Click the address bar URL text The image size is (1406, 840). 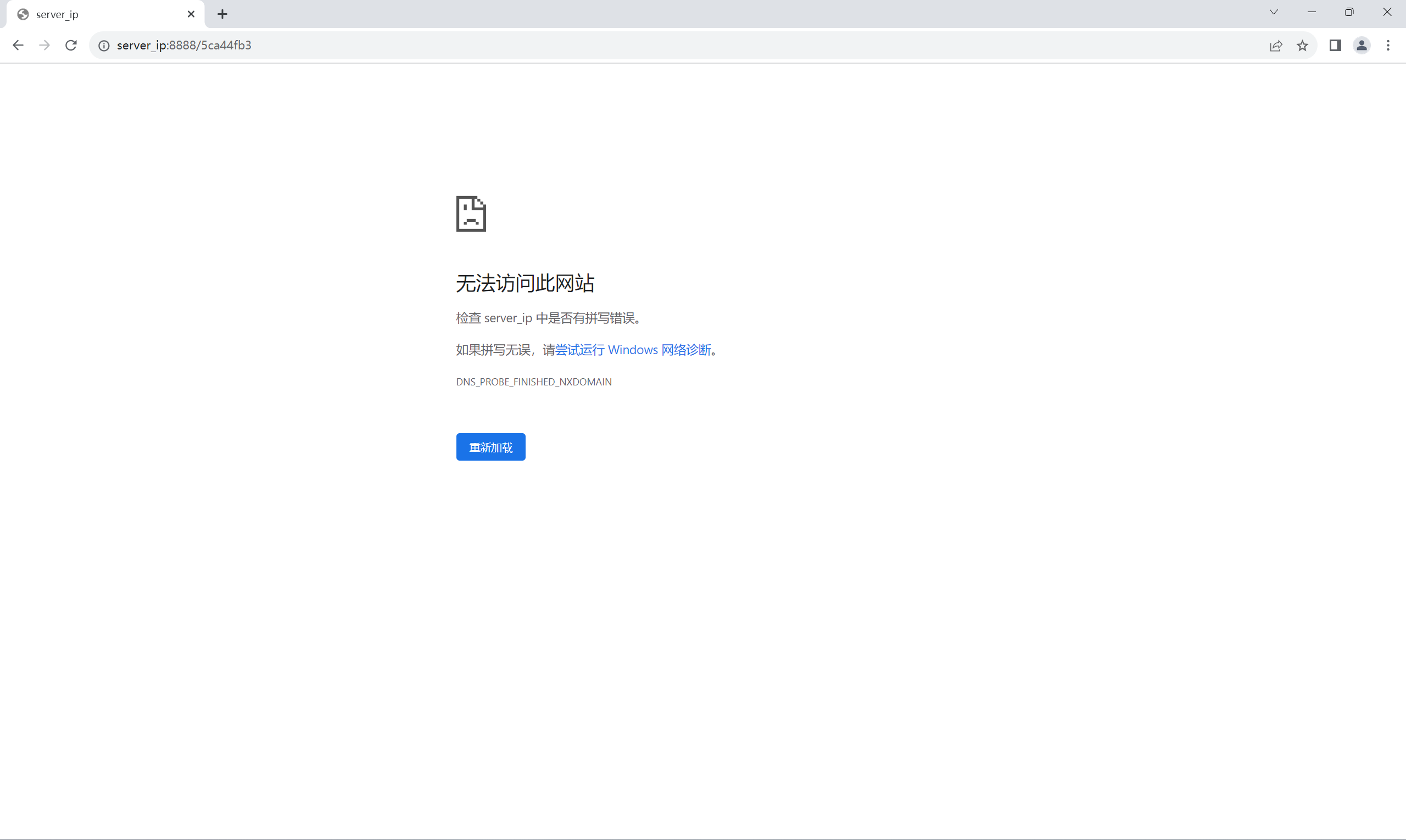[184, 45]
